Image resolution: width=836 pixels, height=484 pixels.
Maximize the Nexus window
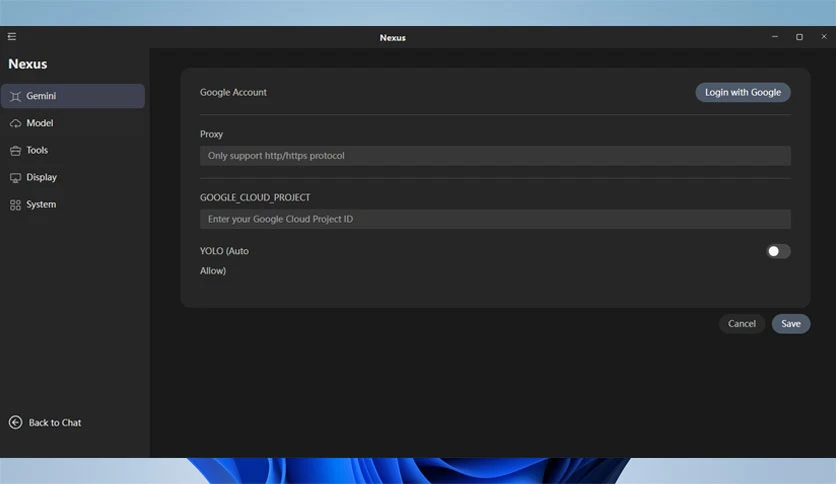coord(799,37)
